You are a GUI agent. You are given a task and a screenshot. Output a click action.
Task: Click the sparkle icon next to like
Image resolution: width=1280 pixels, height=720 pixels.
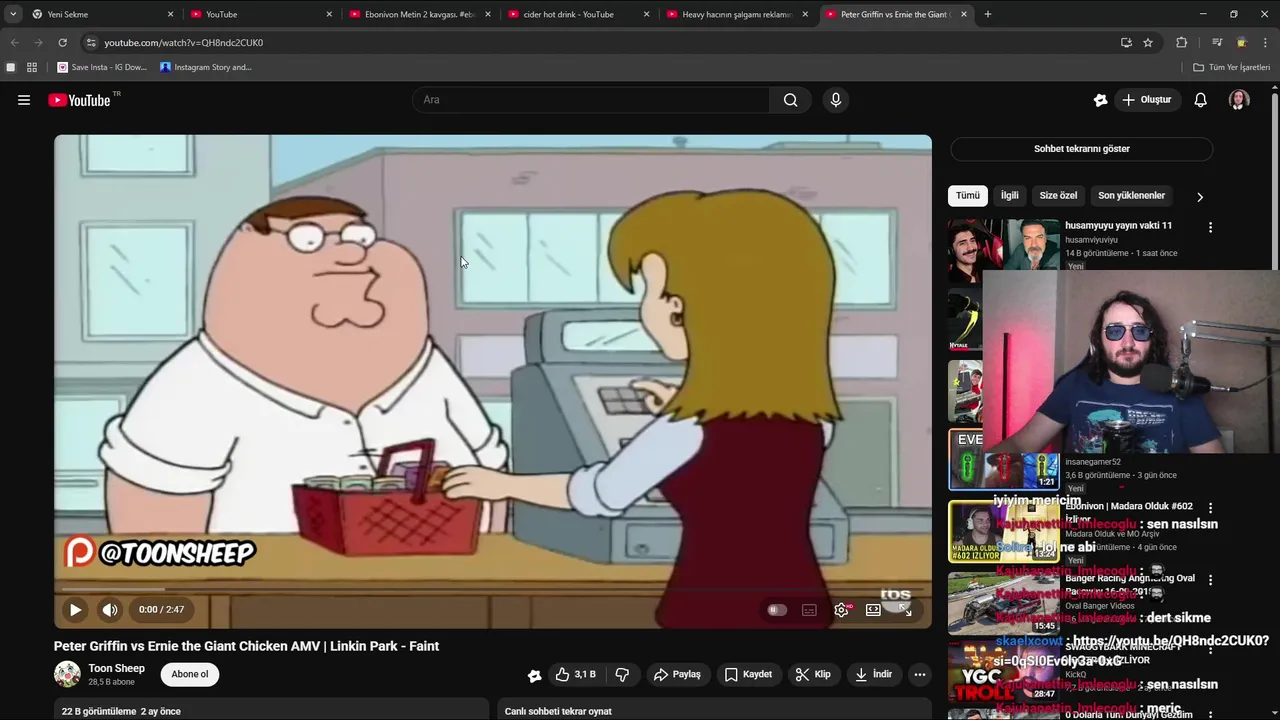(535, 675)
